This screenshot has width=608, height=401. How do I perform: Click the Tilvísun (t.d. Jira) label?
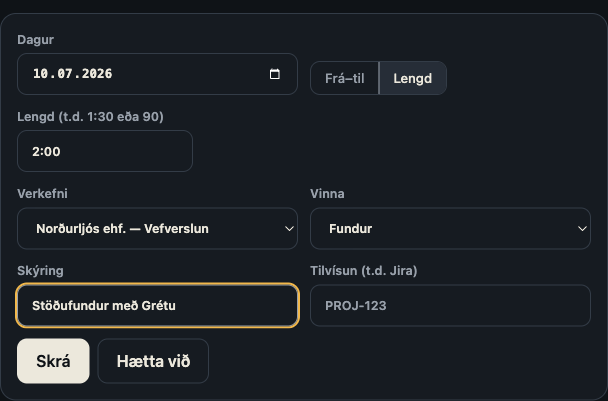pyautogui.click(x=364, y=271)
